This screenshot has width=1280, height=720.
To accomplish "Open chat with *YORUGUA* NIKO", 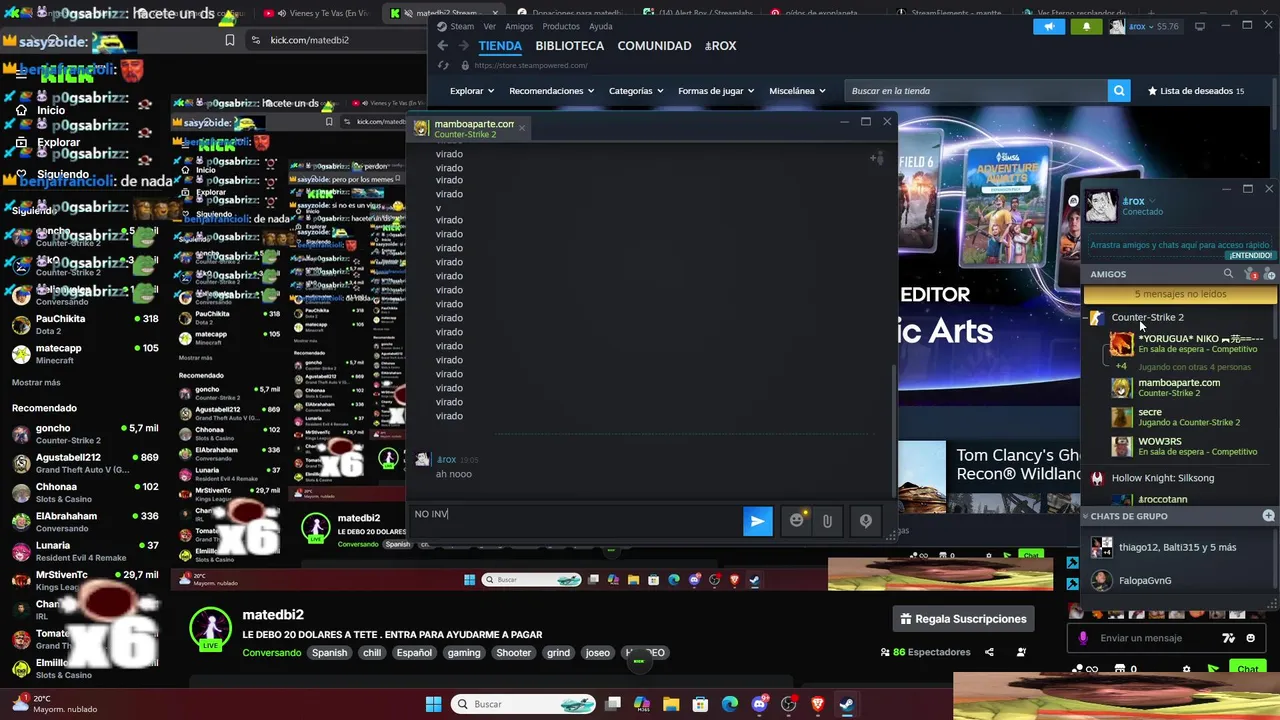I will click(1189, 344).
